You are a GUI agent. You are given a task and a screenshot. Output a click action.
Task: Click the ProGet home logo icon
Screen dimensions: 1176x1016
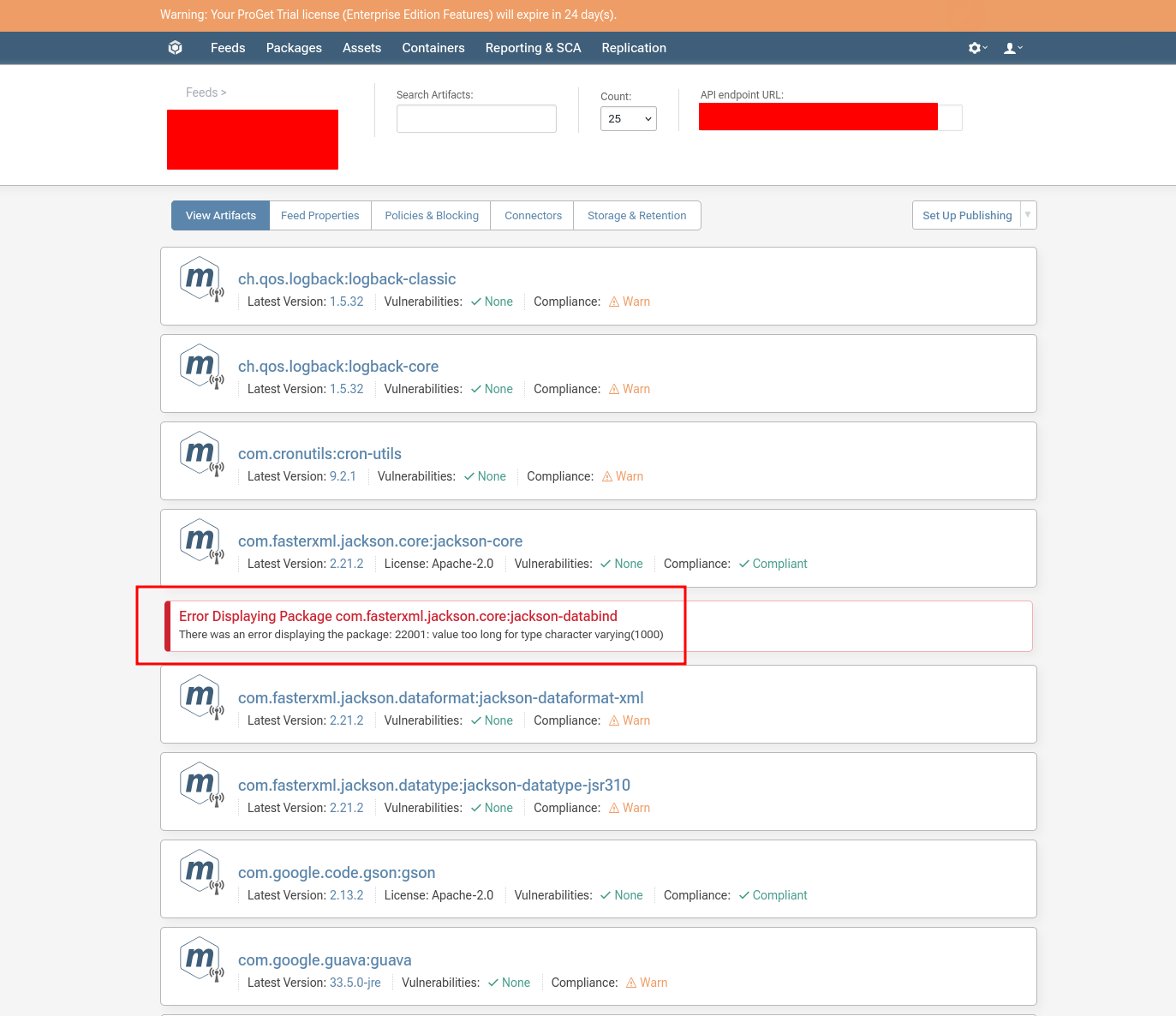[x=176, y=48]
